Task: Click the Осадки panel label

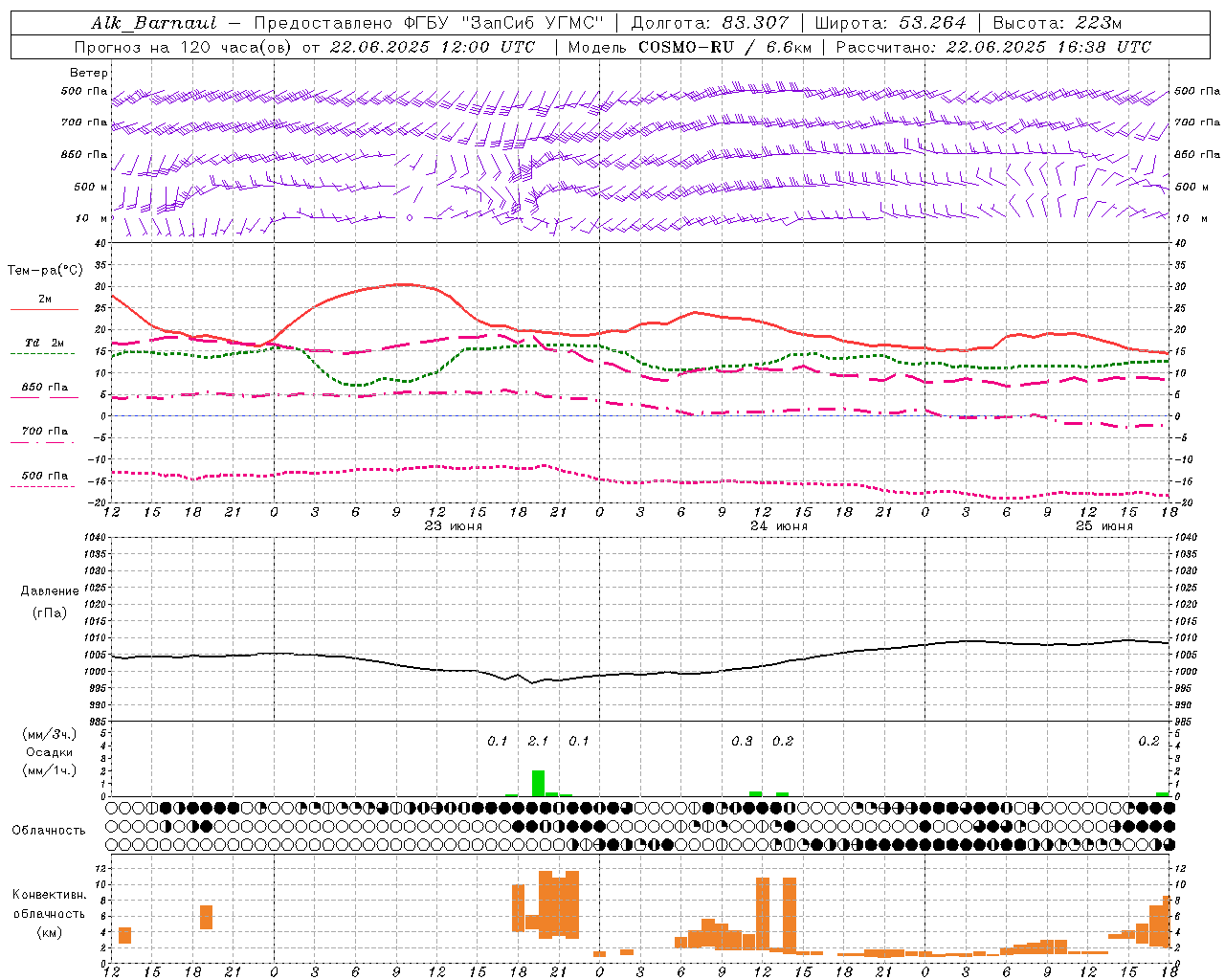Action: coord(50,752)
